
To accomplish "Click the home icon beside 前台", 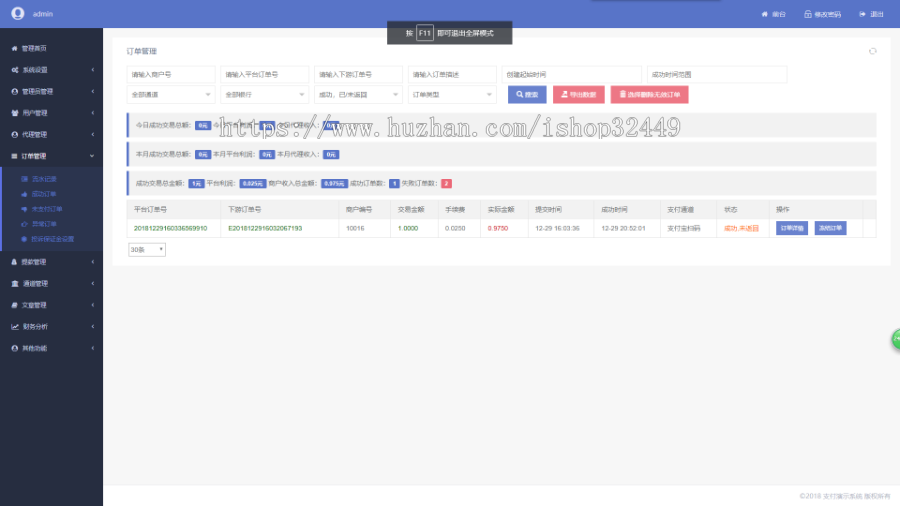I will click(765, 15).
